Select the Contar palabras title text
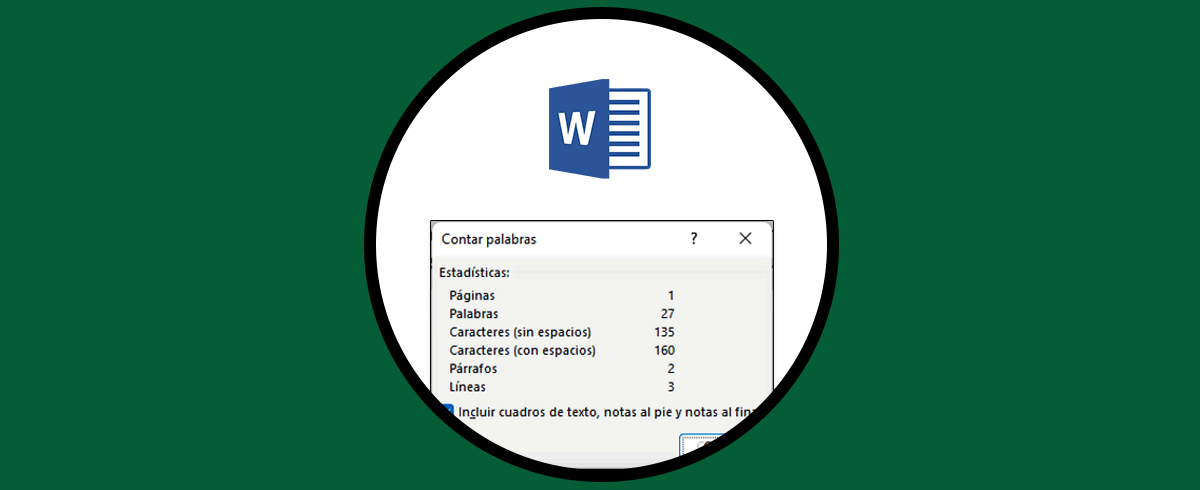This screenshot has height=490, width=1200. [x=489, y=240]
